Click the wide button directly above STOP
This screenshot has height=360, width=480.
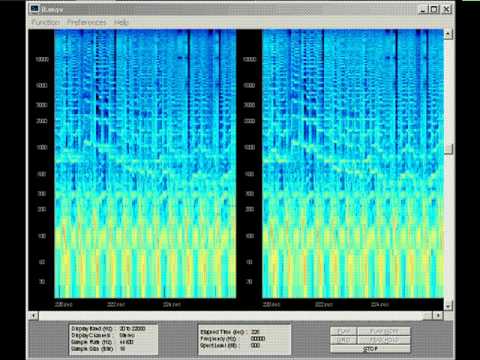pyautogui.click(x=384, y=340)
